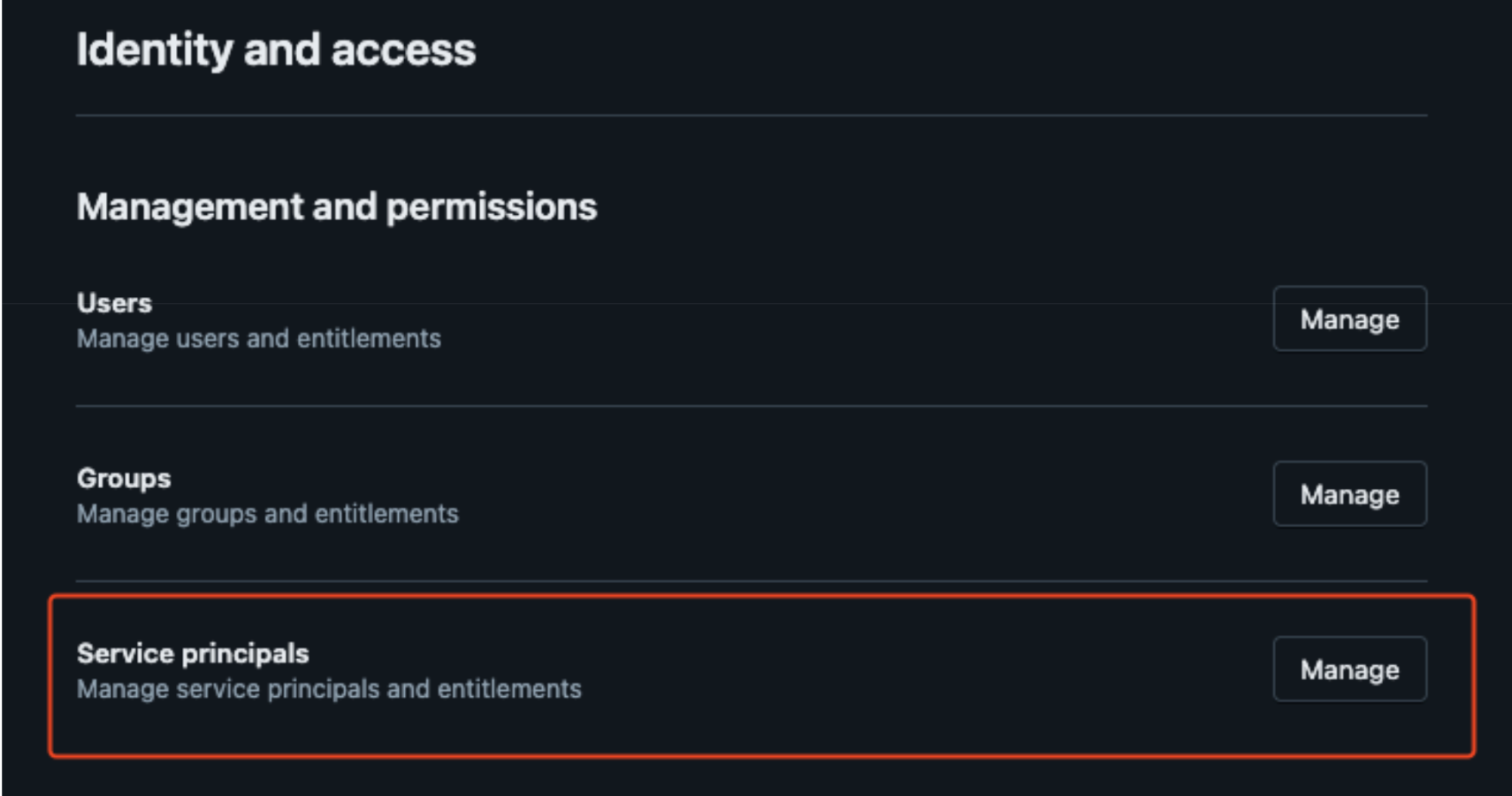Open Manage for Groups

tap(1349, 494)
